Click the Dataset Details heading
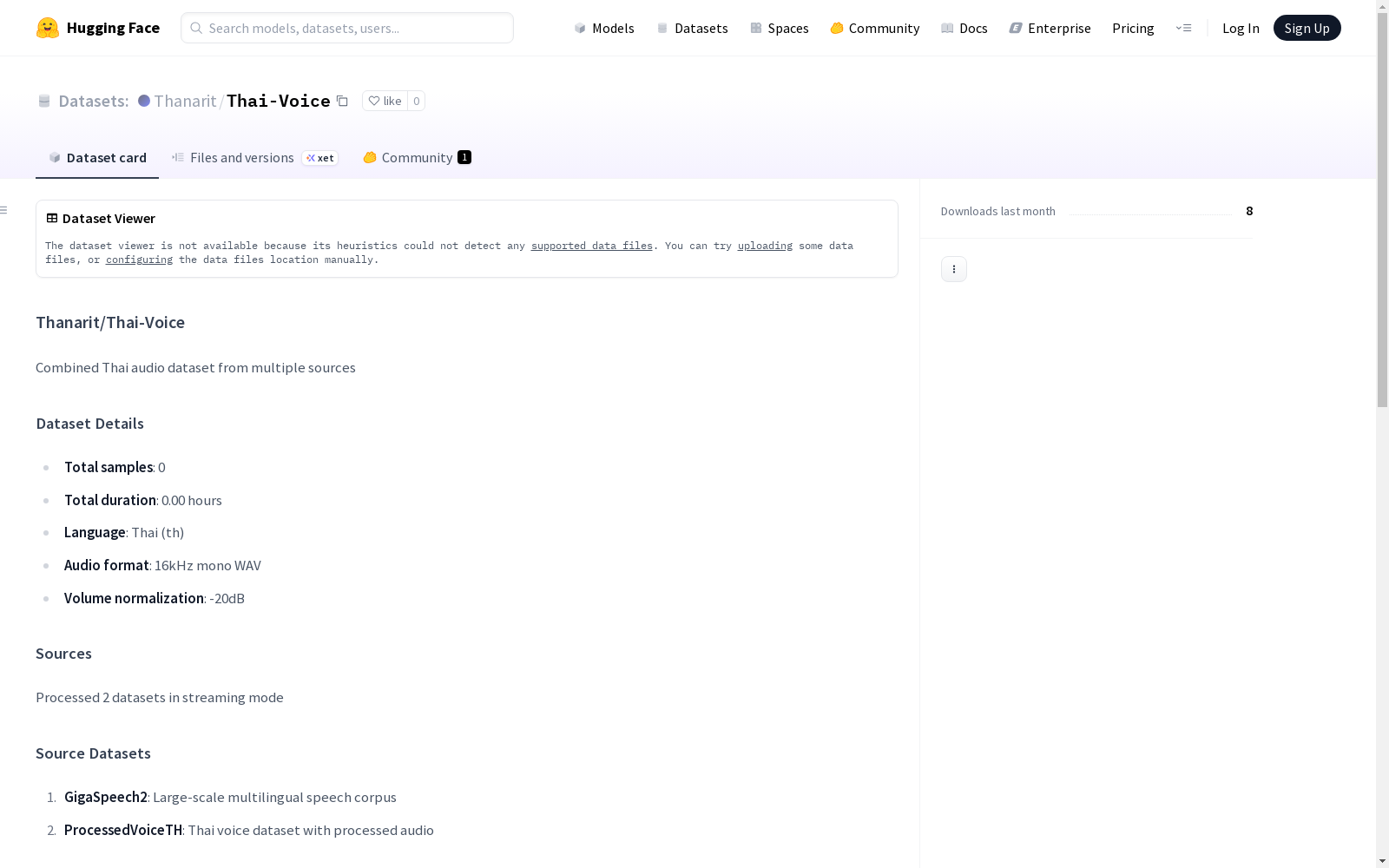 (x=89, y=424)
